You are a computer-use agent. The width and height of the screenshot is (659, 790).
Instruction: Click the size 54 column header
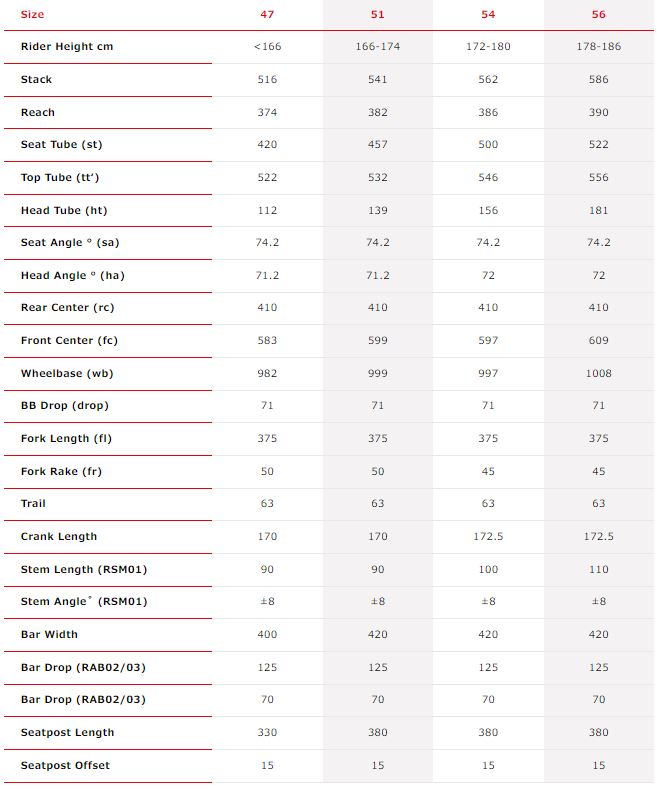pos(488,15)
